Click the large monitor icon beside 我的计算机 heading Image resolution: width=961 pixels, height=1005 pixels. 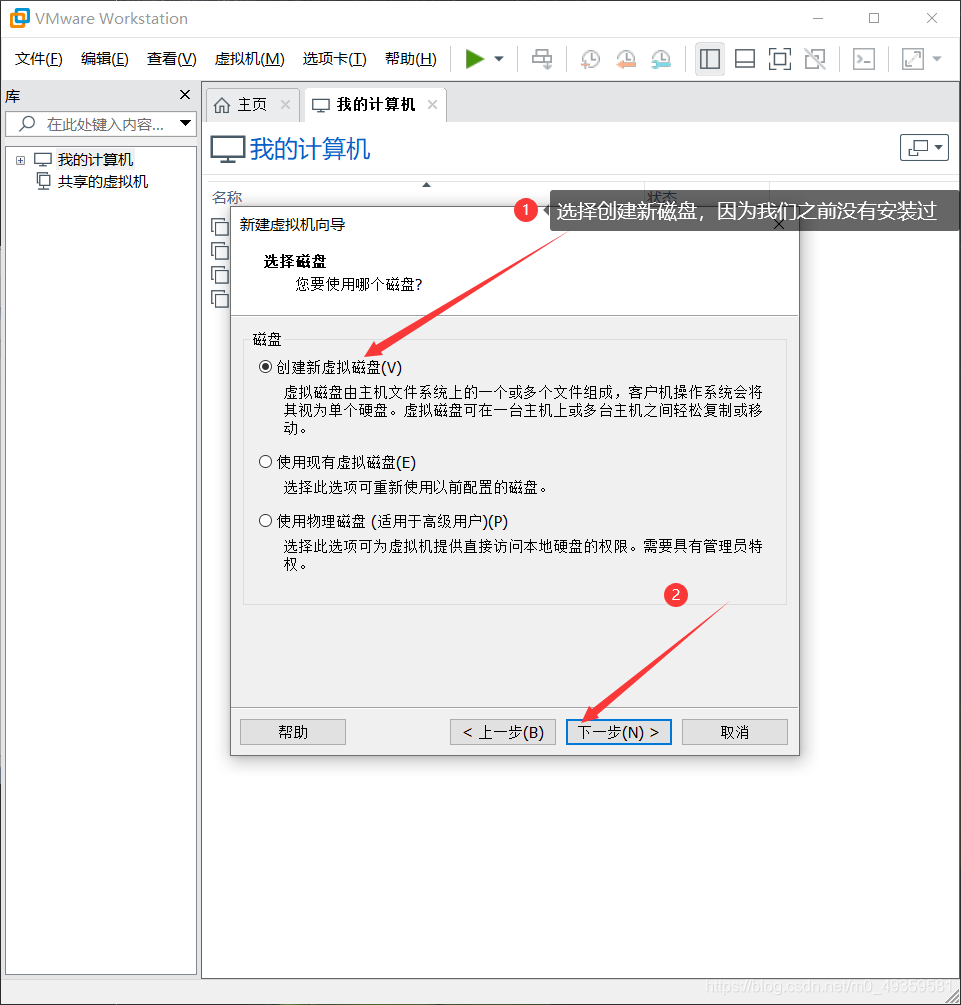(x=228, y=149)
